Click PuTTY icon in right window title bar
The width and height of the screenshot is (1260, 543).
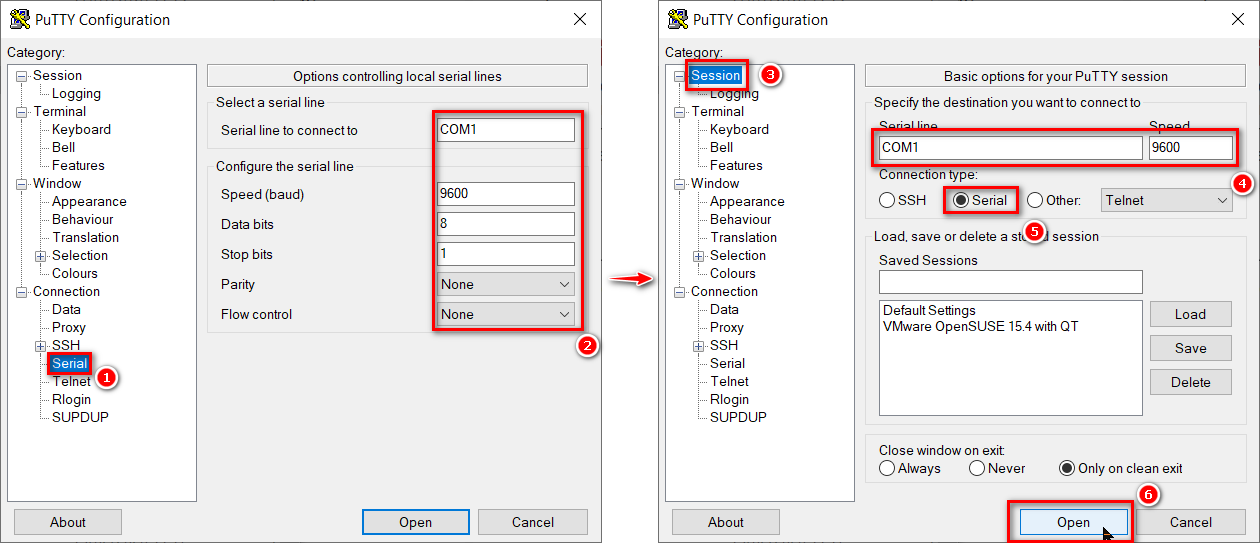pos(678,19)
